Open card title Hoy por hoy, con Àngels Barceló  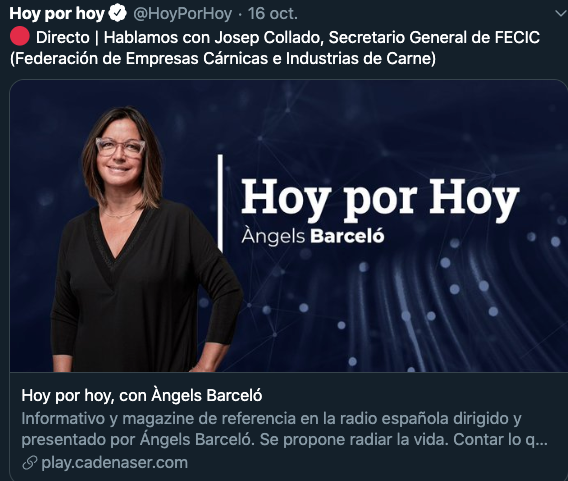142,395
